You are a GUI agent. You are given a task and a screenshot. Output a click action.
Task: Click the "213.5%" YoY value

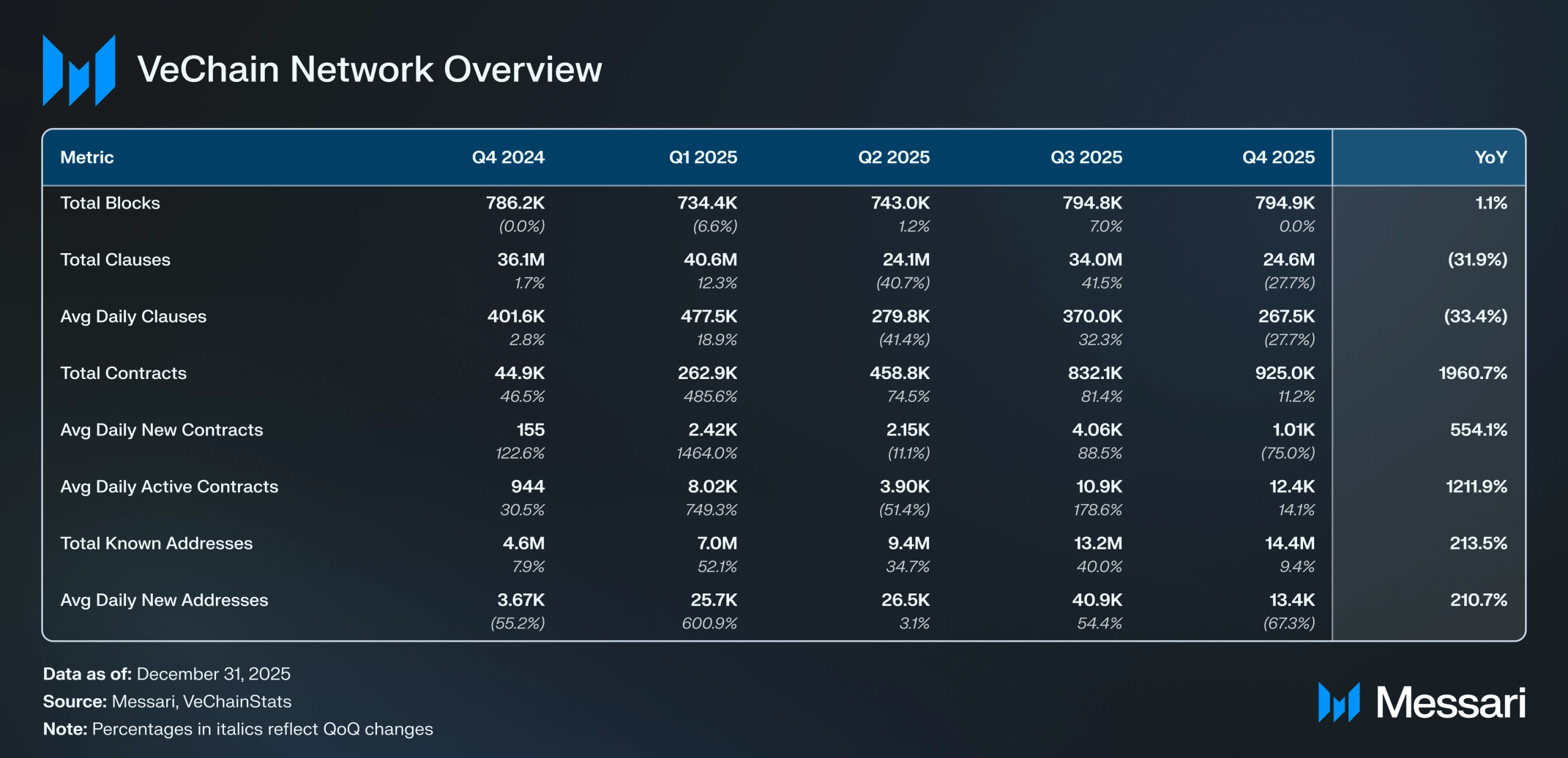click(x=1479, y=544)
